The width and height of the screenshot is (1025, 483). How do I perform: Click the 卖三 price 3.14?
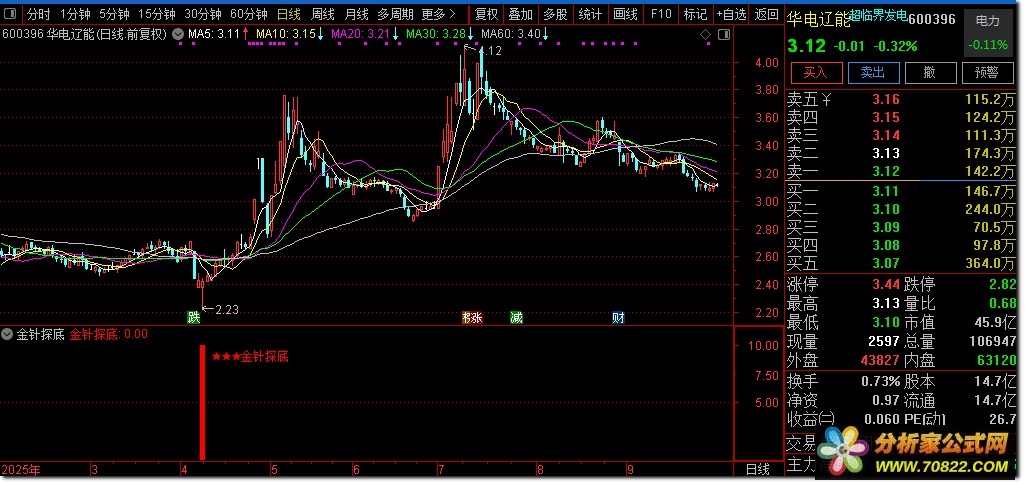pyautogui.click(x=888, y=136)
